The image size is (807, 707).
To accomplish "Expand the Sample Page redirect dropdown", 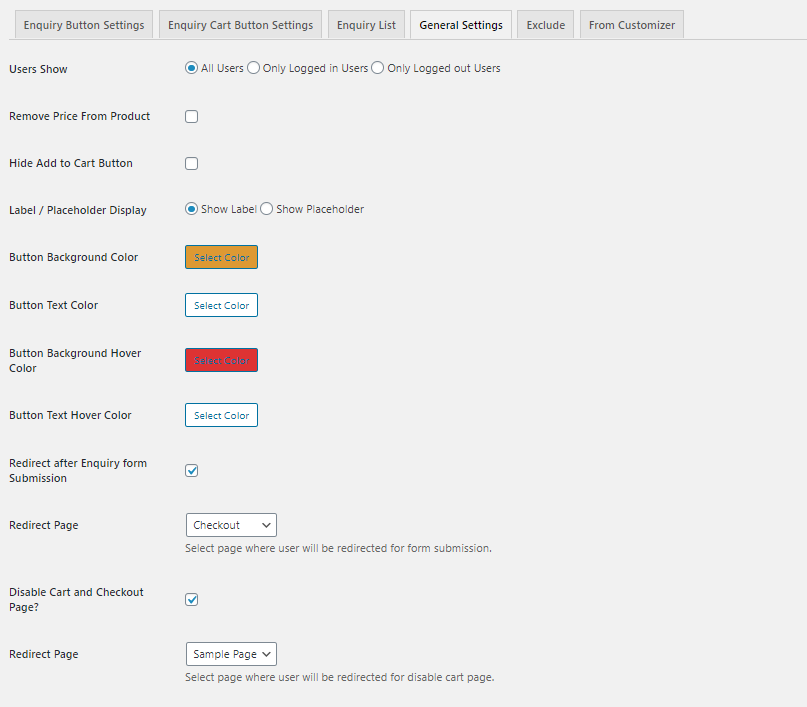I will (231, 653).
